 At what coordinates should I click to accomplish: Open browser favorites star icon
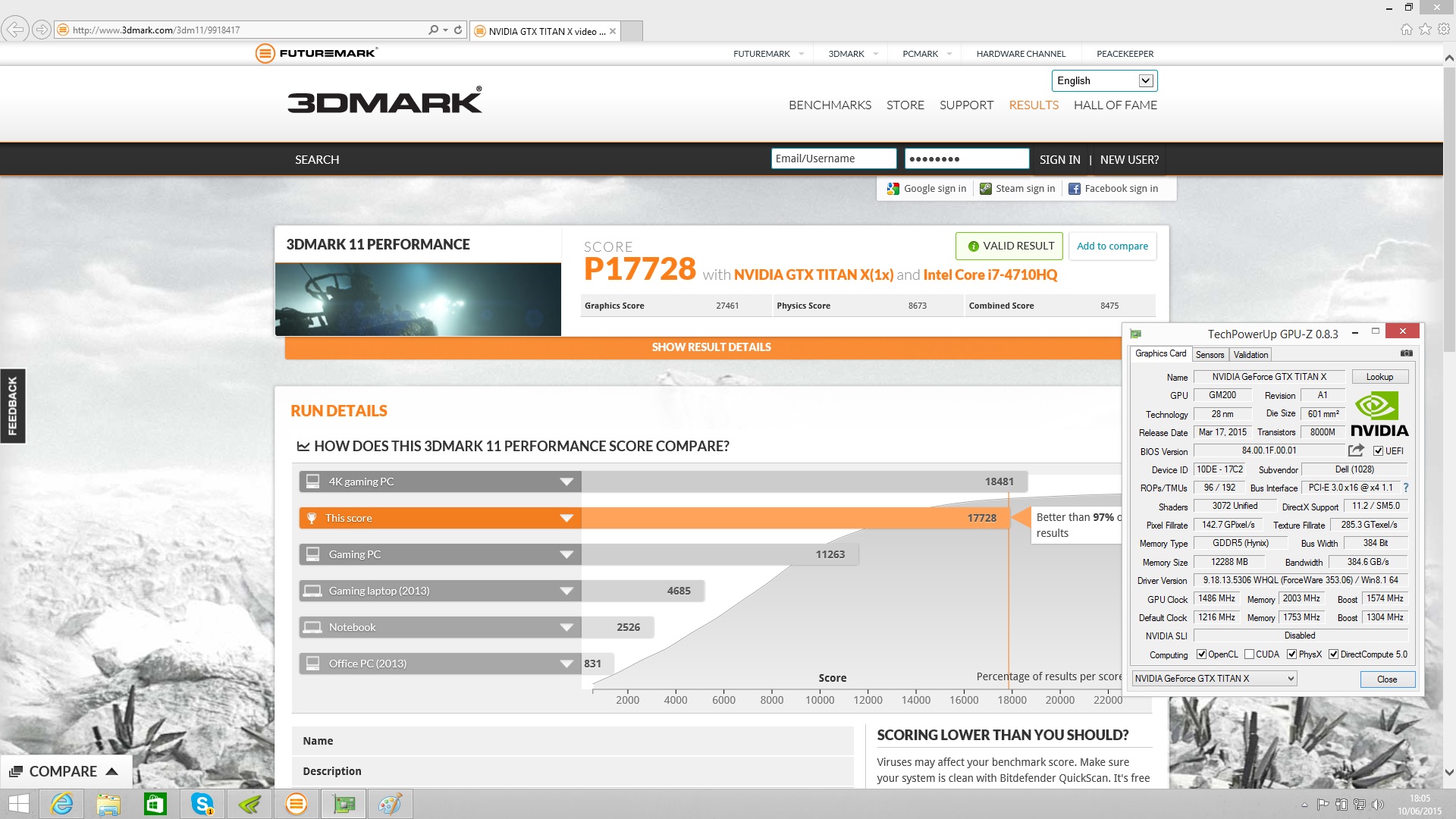tap(1425, 30)
